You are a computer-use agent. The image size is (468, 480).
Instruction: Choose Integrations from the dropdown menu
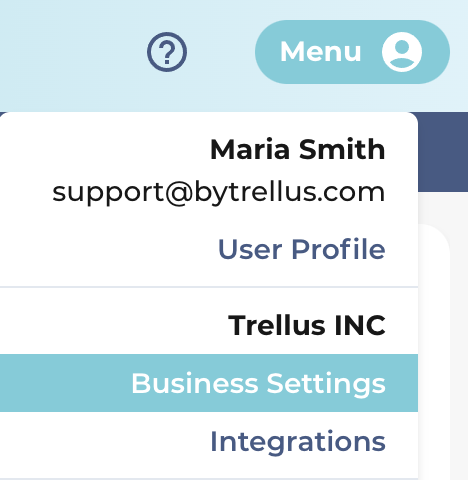298,442
